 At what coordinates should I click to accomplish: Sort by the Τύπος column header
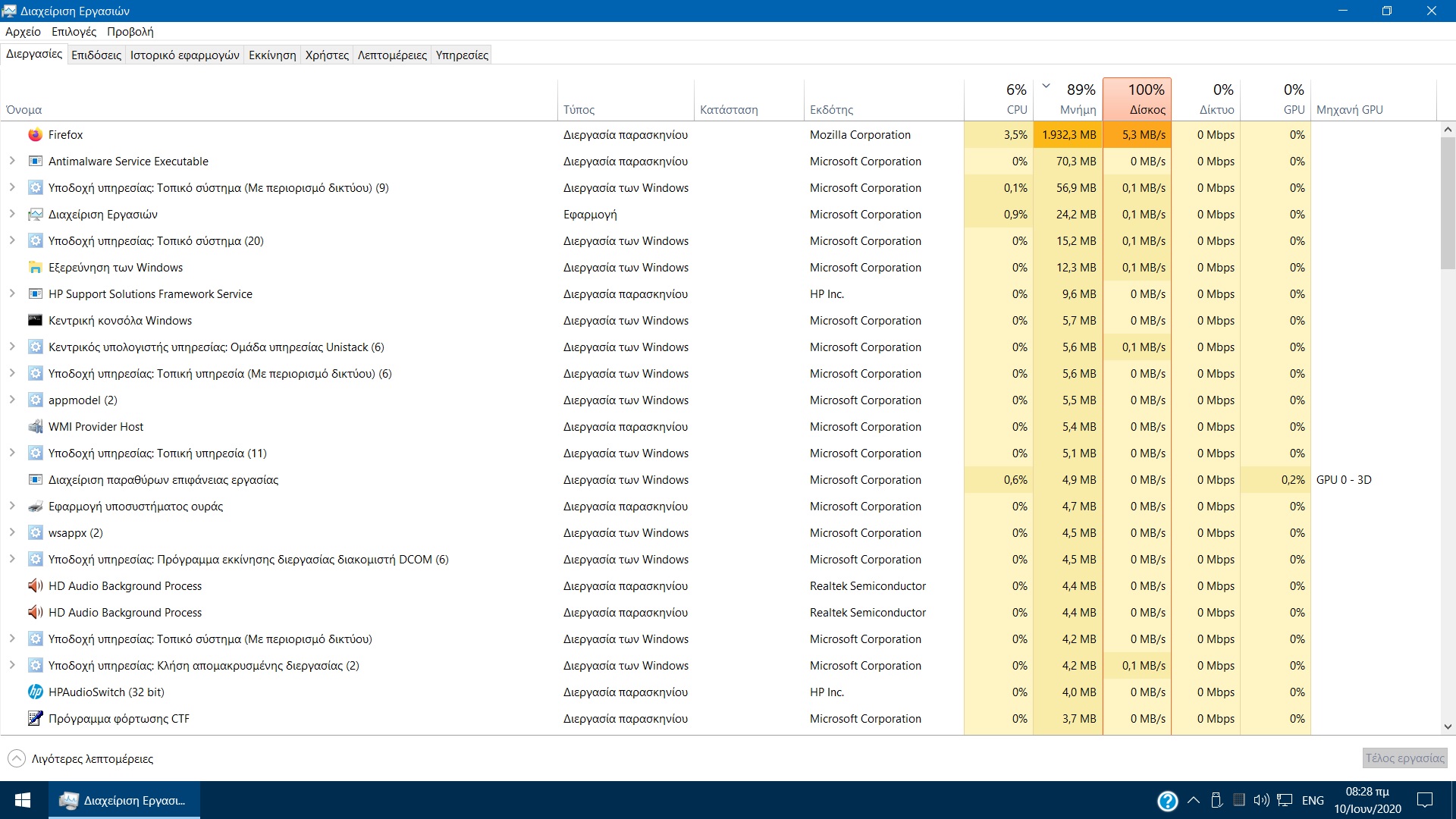[x=626, y=99]
